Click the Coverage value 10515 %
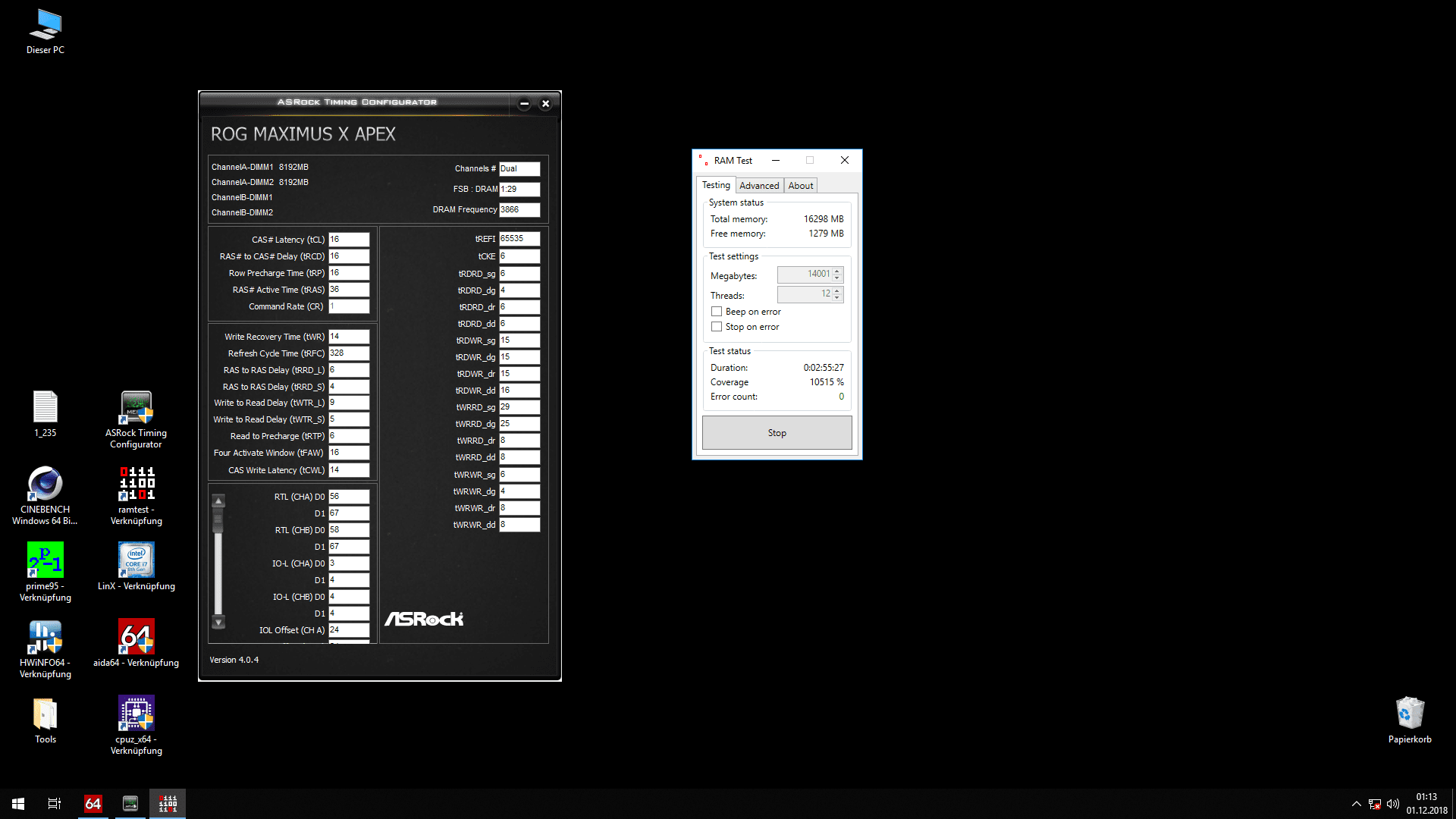Viewport: 1456px width, 819px height. (827, 382)
